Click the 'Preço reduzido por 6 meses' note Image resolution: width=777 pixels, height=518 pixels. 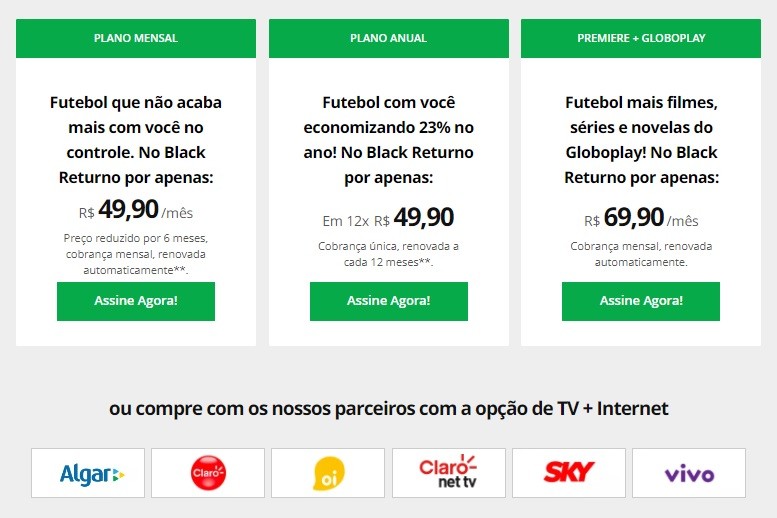[136, 254]
